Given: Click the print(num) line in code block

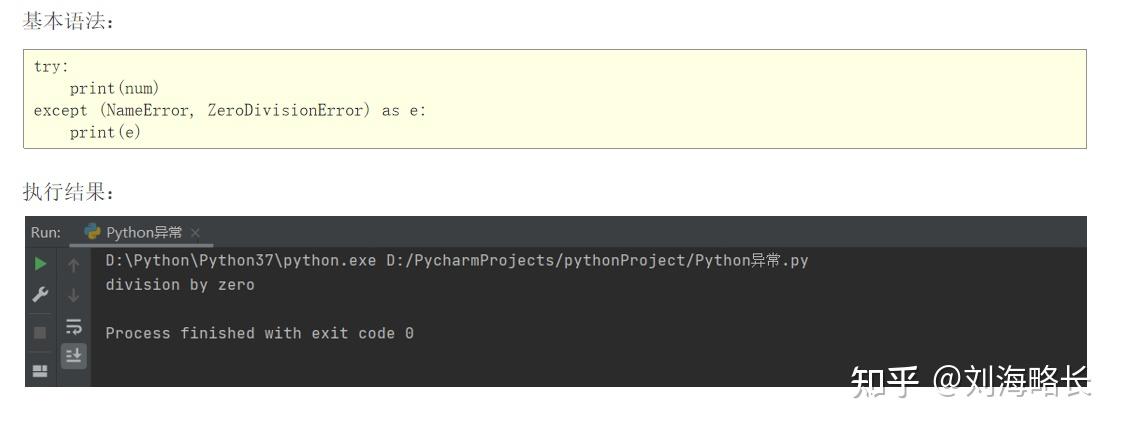Looking at the screenshot, I should [114, 89].
